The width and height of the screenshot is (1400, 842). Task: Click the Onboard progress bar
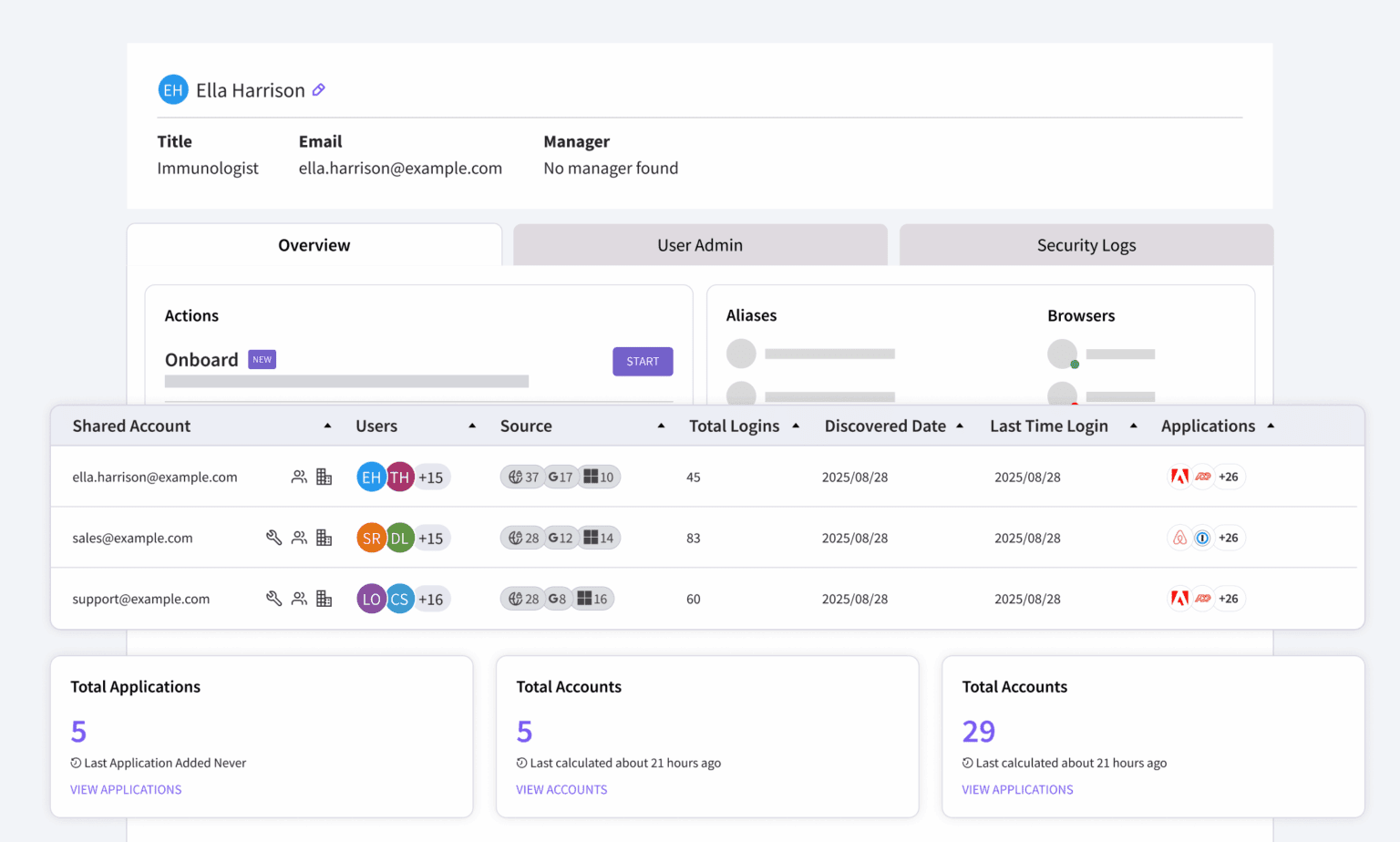pyautogui.click(x=346, y=381)
